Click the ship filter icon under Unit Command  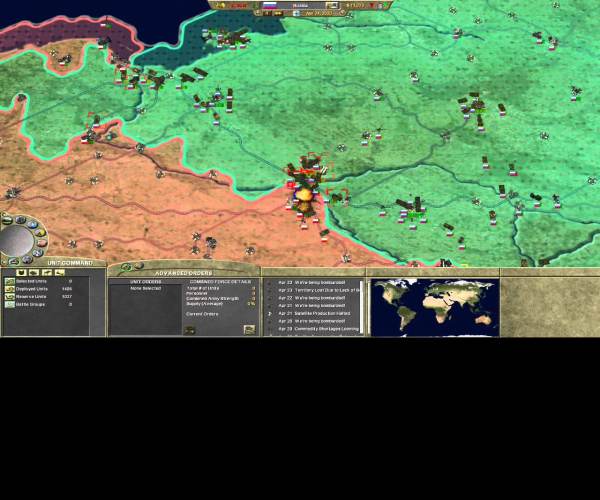point(60,272)
